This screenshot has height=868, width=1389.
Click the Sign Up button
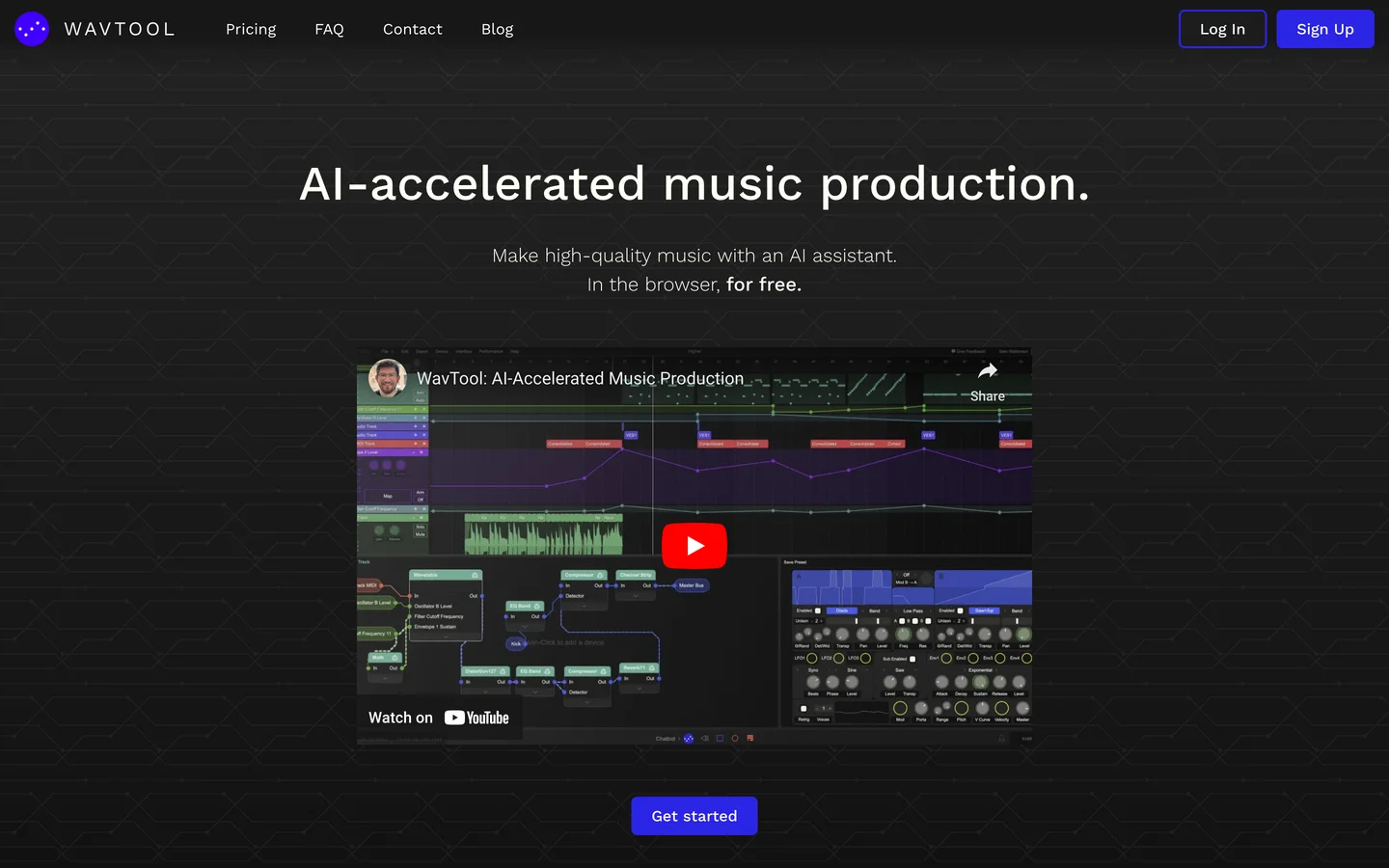point(1325,29)
